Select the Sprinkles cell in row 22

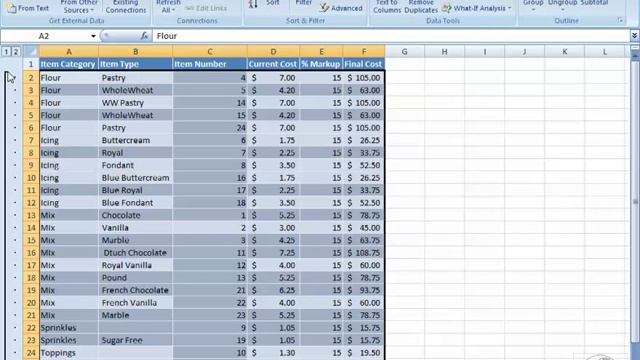click(69, 328)
